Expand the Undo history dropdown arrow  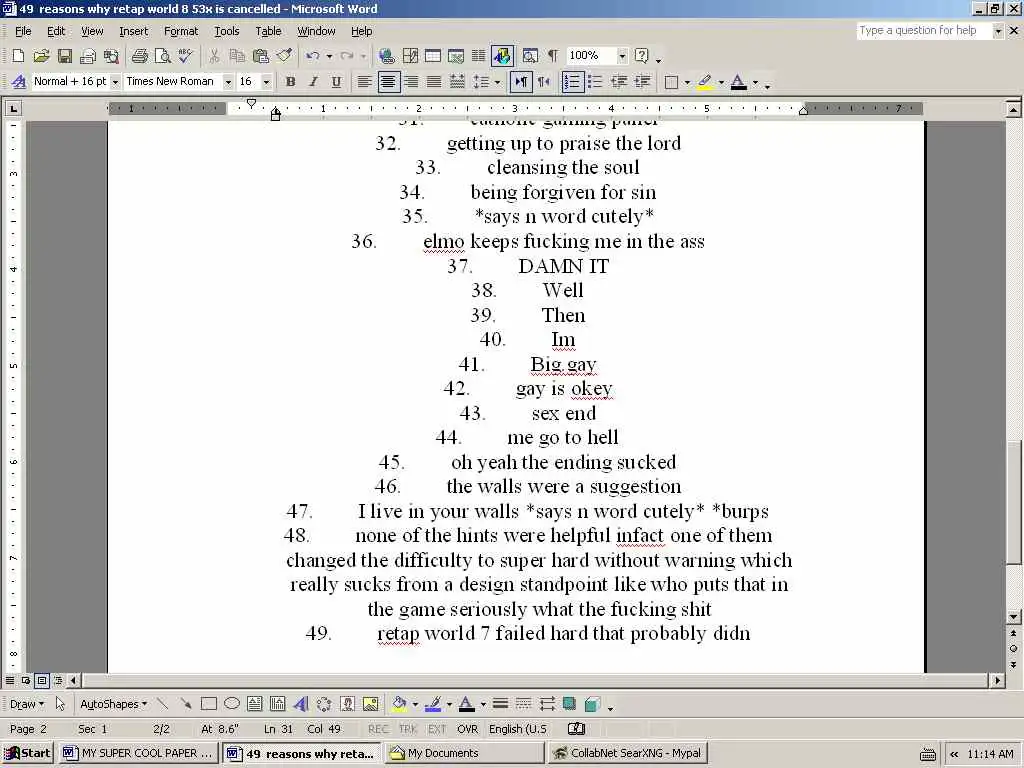[x=329, y=56]
